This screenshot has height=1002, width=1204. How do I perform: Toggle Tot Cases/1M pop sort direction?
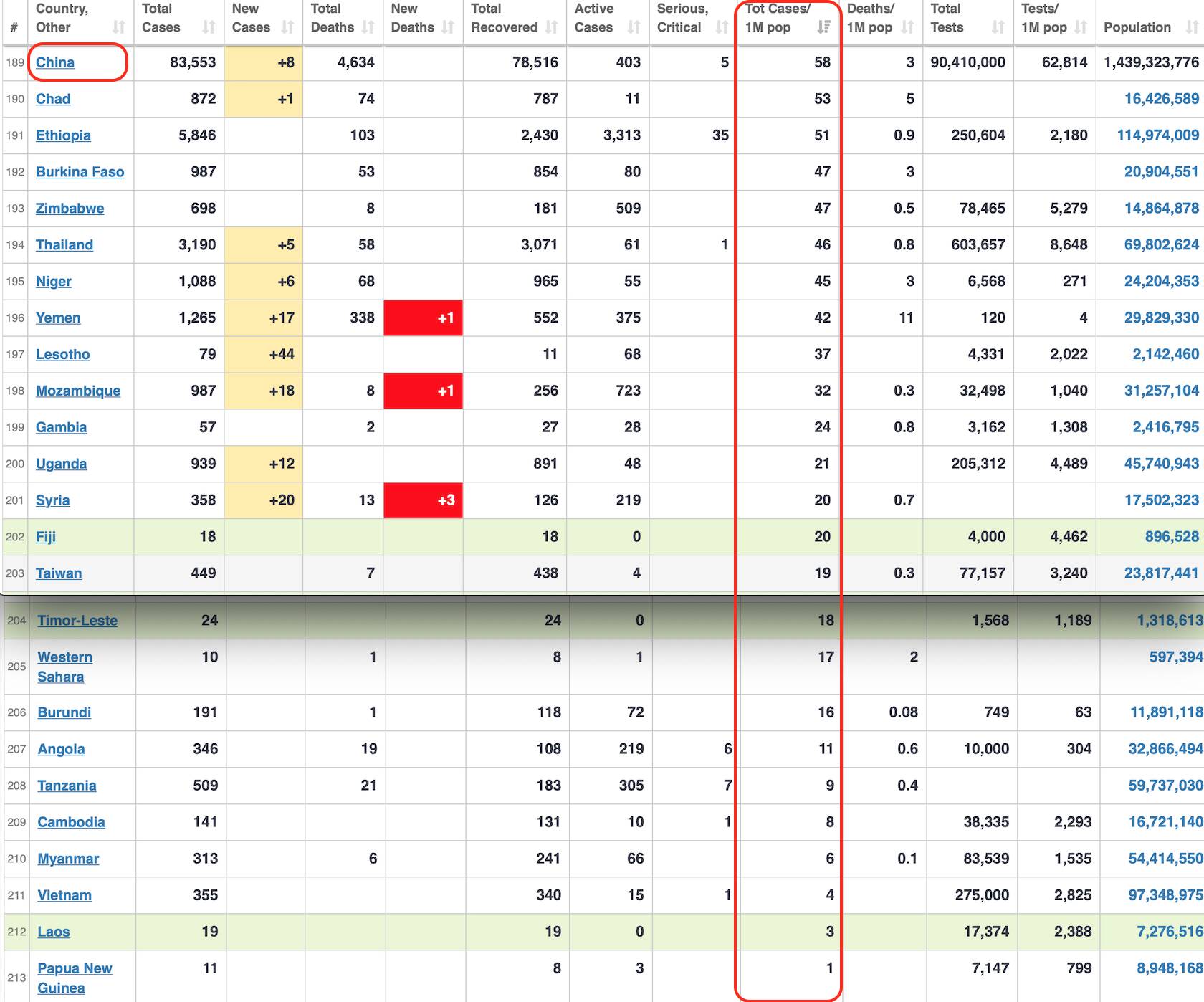click(x=823, y=27)
